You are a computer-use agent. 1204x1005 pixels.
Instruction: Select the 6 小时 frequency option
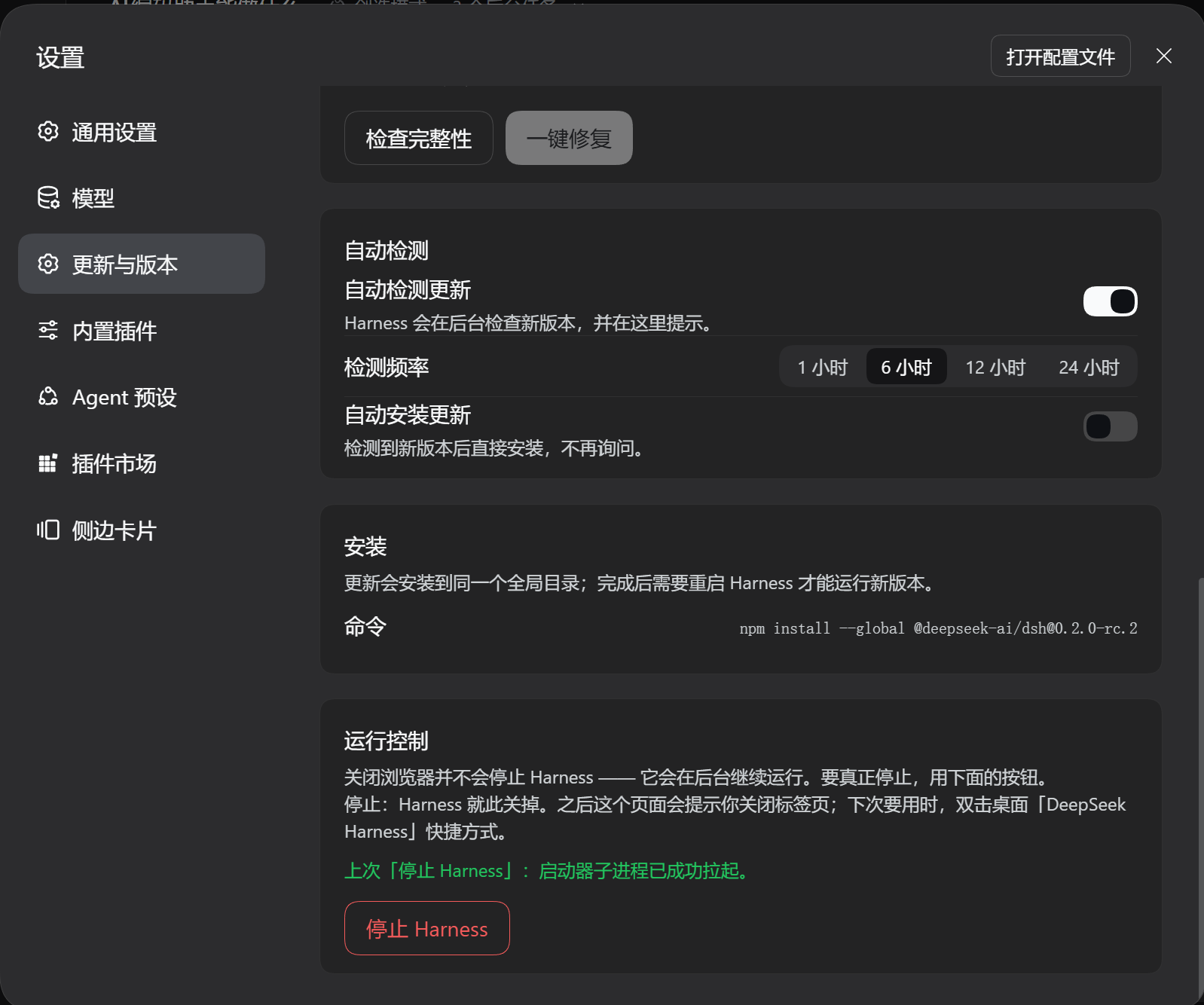pos(906,367)
